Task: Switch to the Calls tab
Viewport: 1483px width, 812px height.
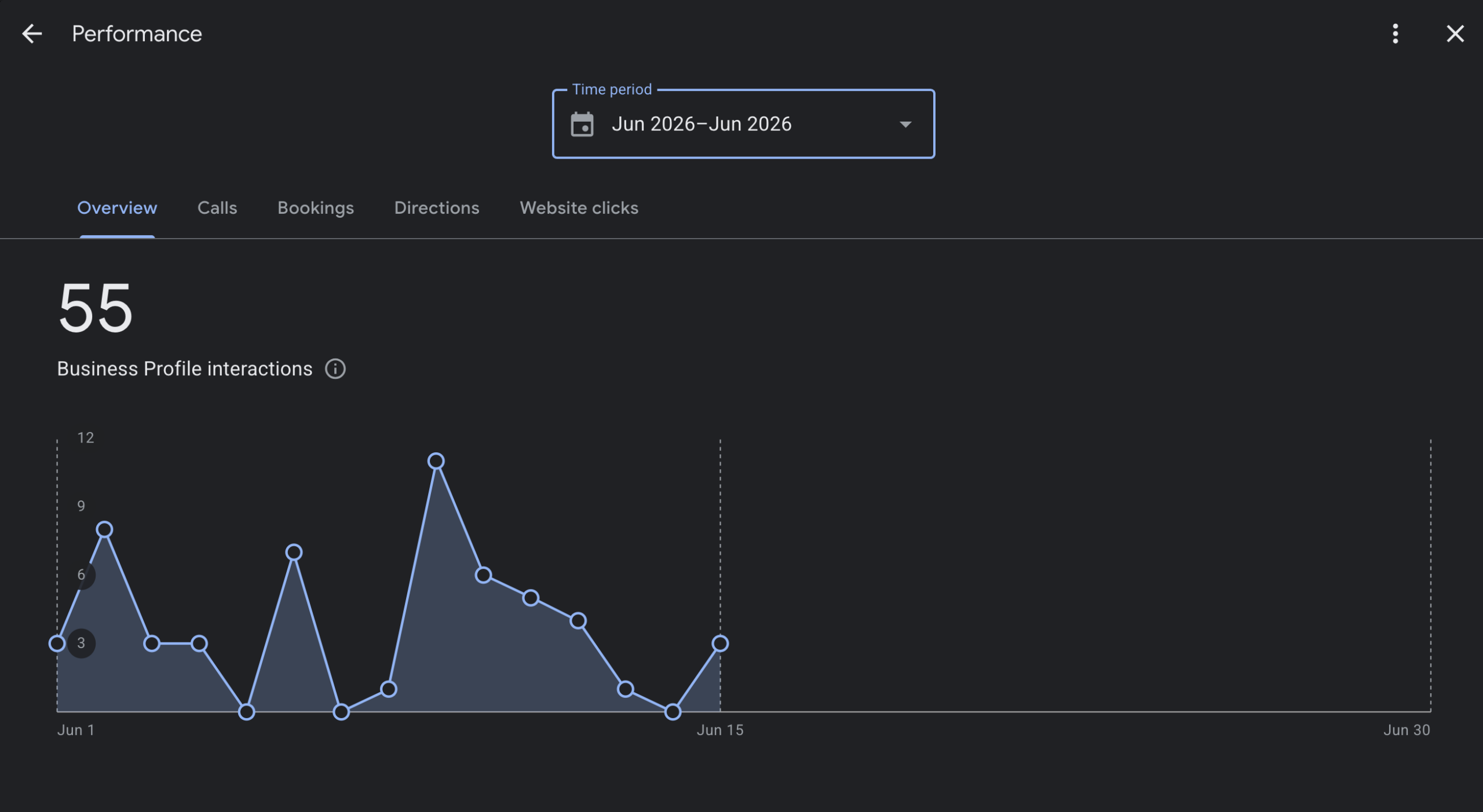Action: (x=217, y=208)
